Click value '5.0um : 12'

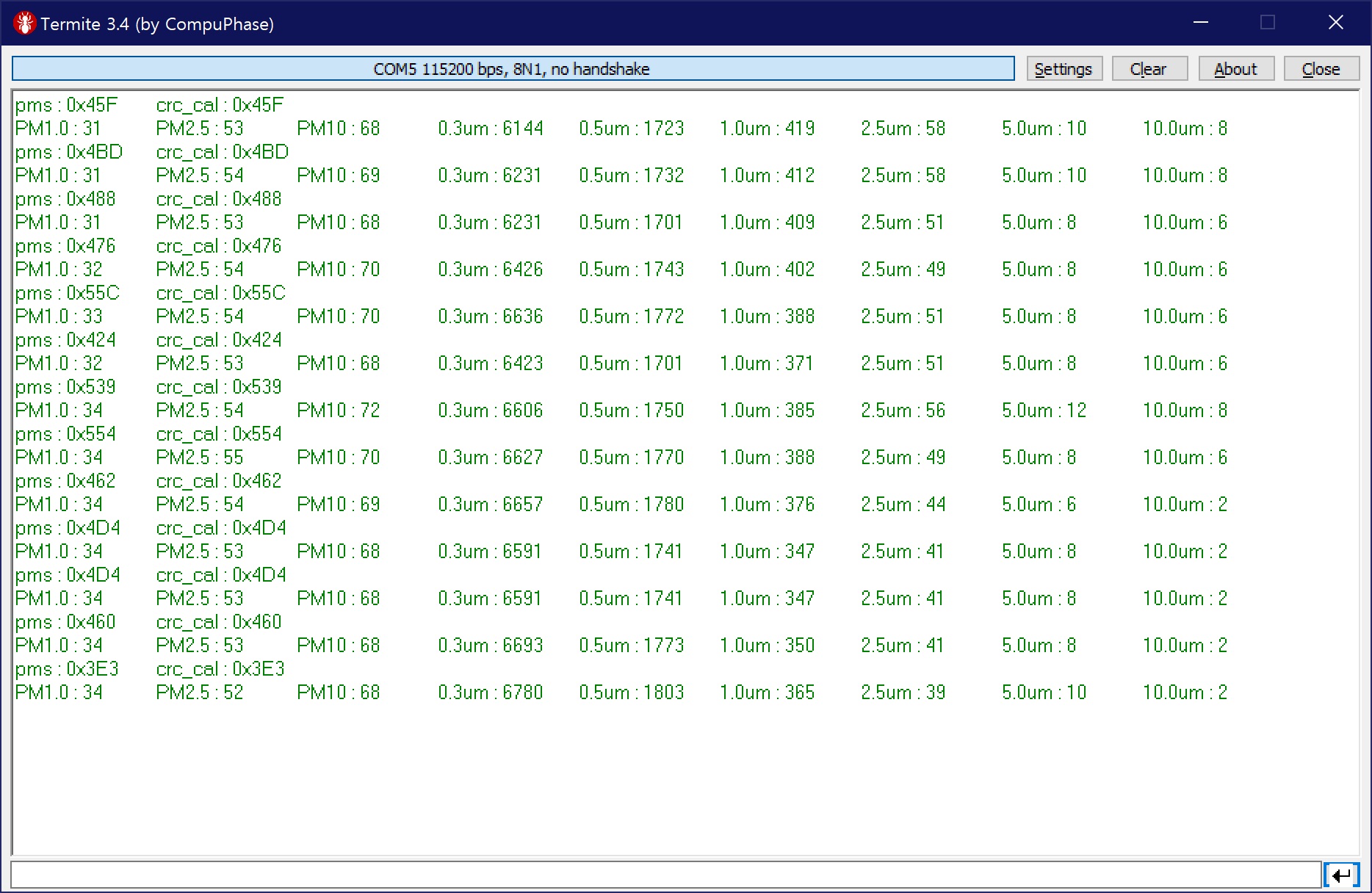(x=1044, y=411)
